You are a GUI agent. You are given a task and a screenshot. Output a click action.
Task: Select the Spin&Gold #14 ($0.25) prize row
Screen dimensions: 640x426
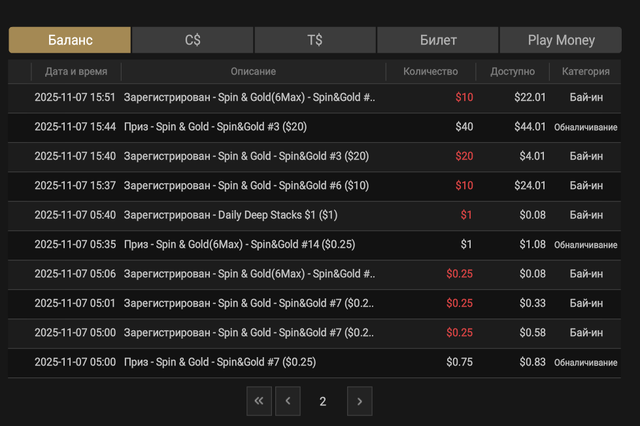click(x=314, y=245)
